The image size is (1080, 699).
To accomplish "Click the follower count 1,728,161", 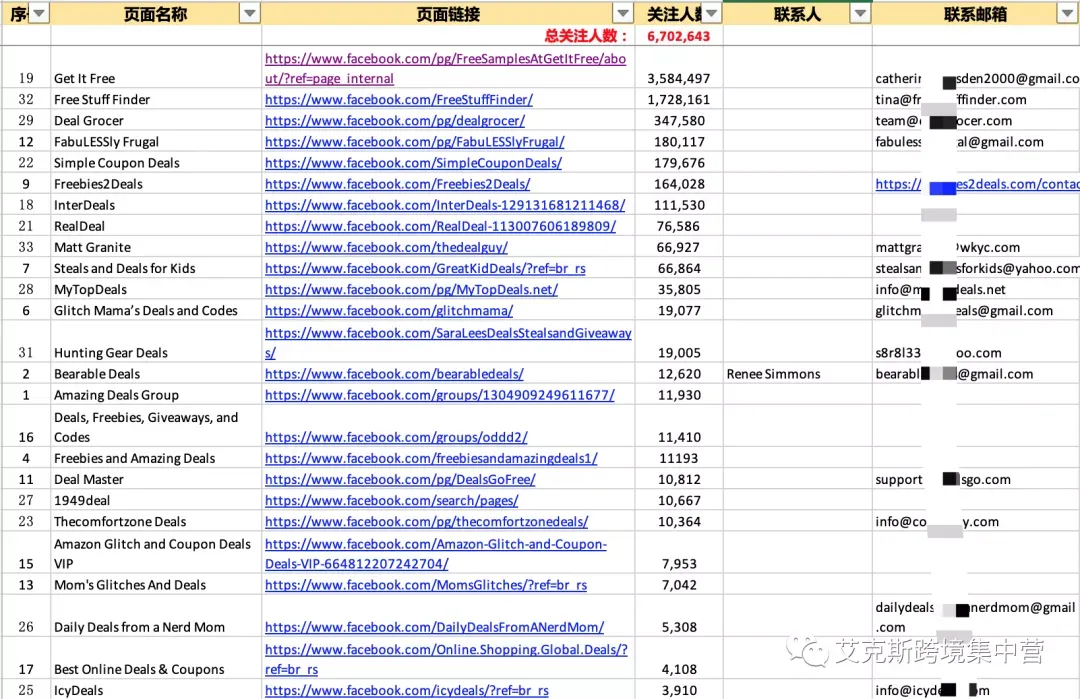I will click(x=678, y=100).
